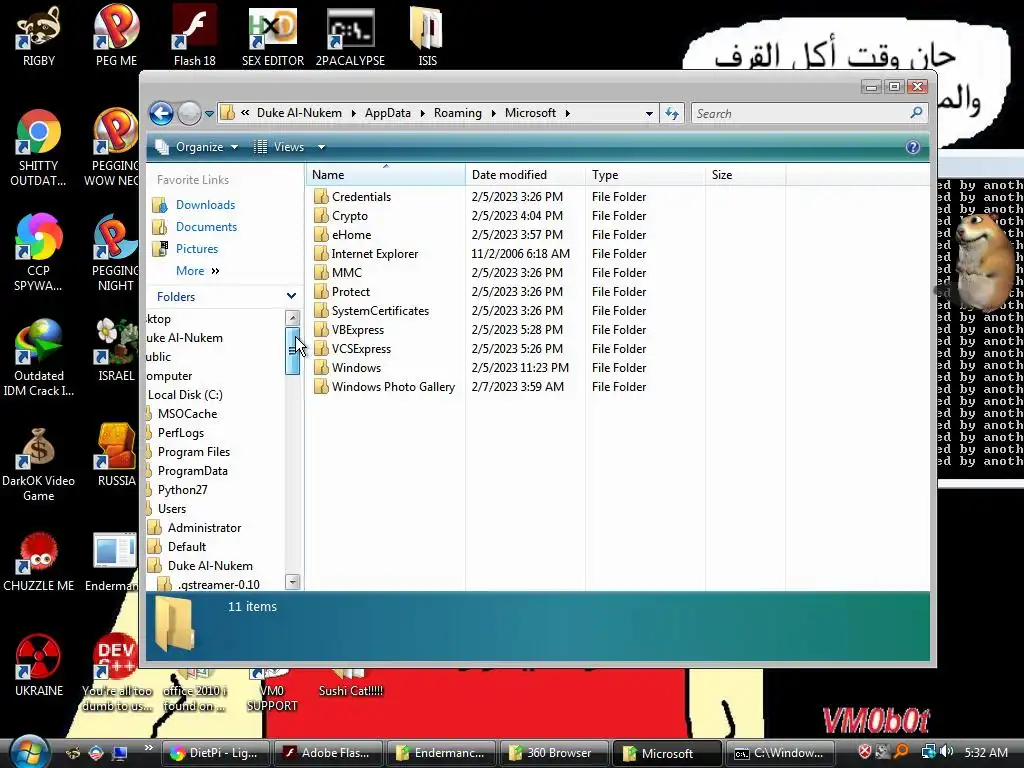
Task: Open the Pictures favorite link
Action: [x=197, y=249]
